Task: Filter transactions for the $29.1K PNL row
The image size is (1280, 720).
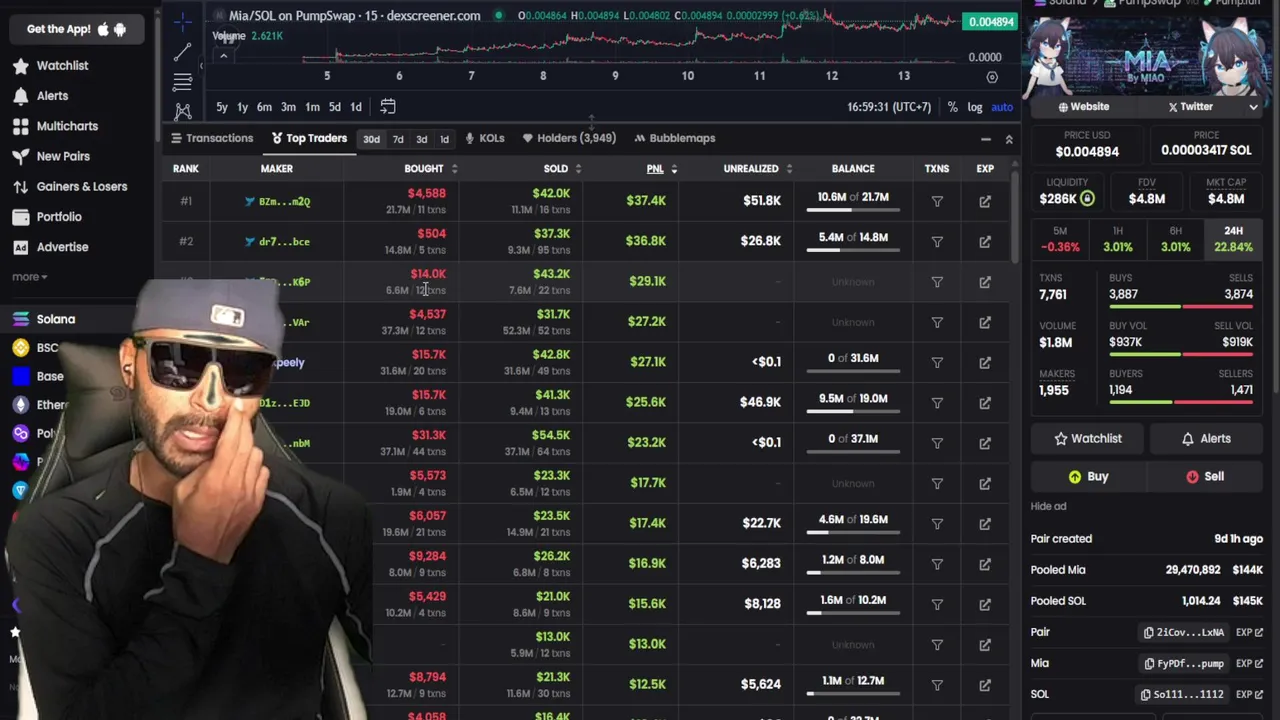Action: [937, 282]
